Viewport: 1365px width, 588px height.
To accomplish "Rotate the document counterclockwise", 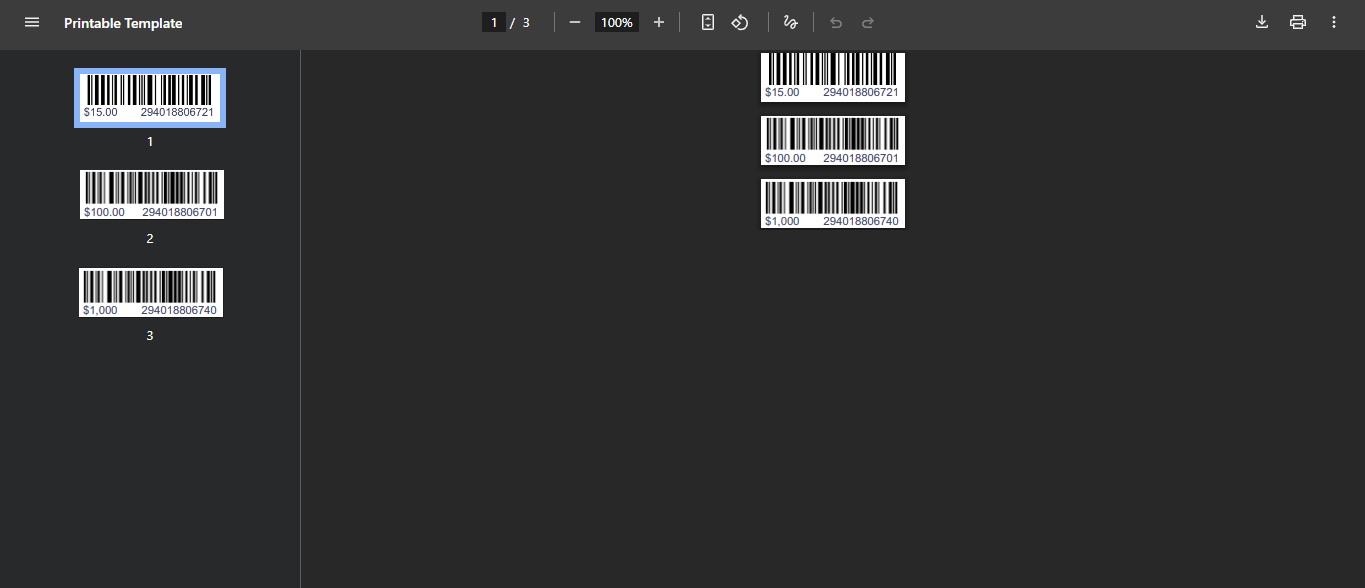I will tap(740, 22).
